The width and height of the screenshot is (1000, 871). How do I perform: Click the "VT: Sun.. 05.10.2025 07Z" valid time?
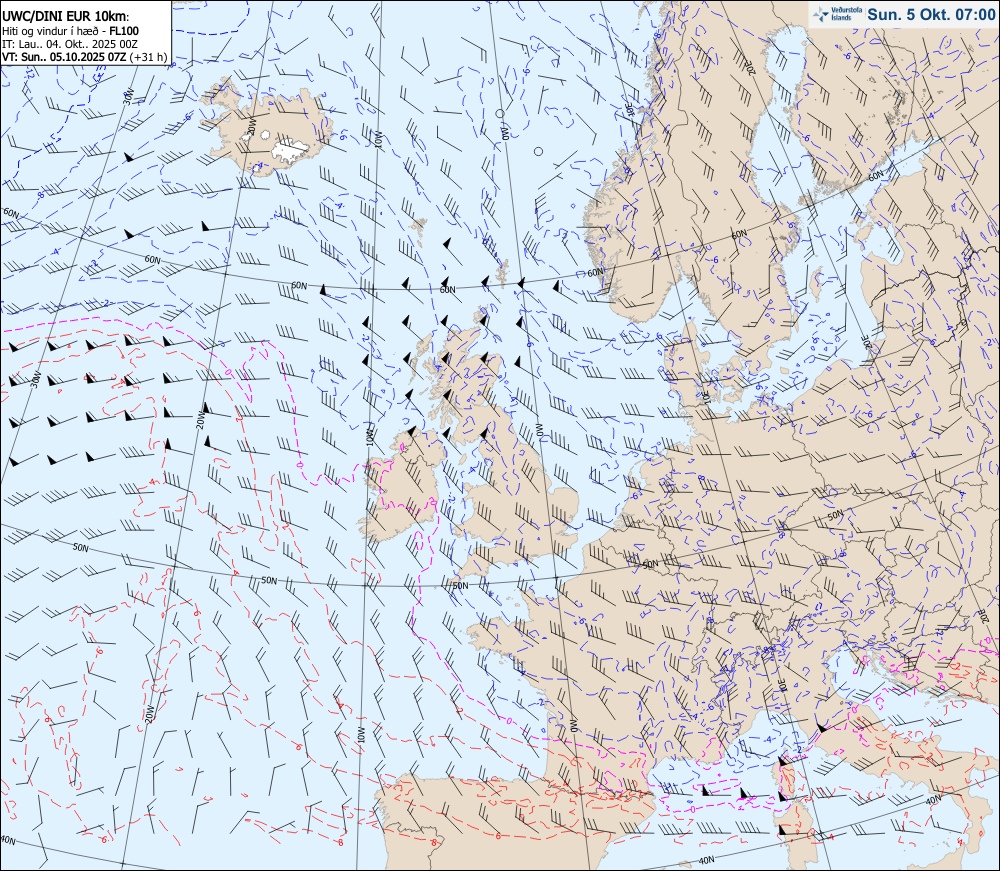click(x=64, y=57)
